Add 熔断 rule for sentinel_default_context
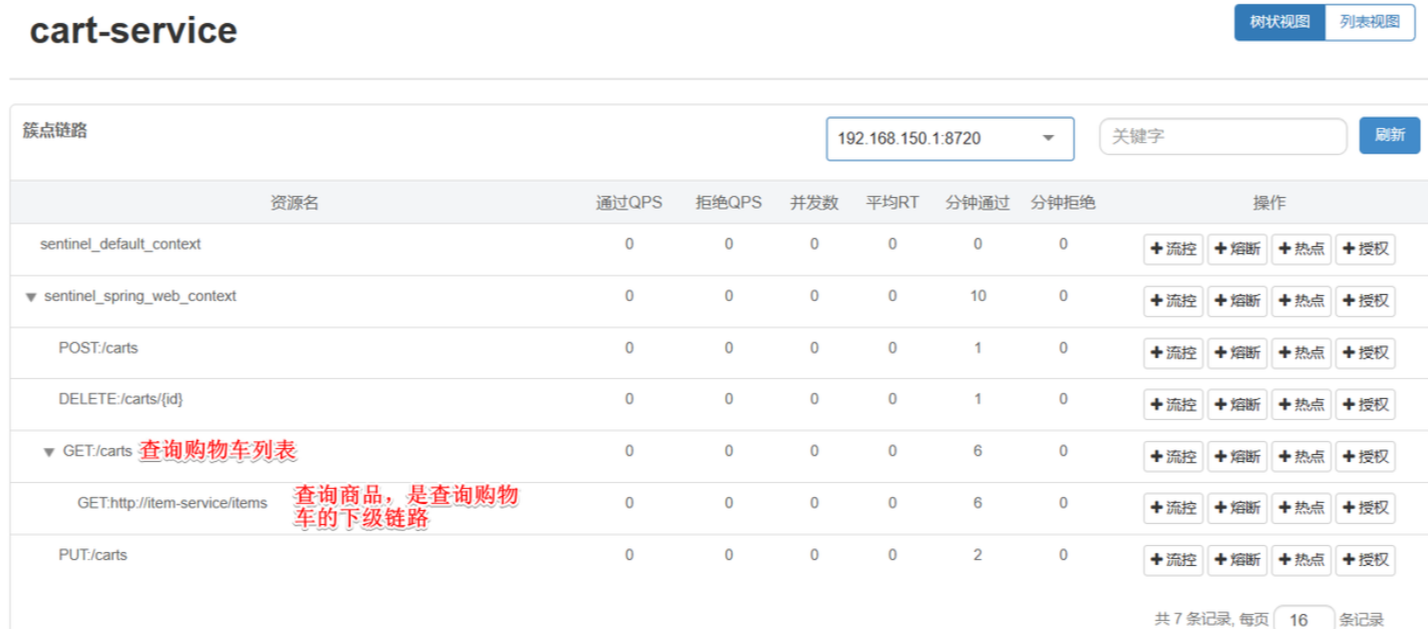This screenshot has height=629, width=1428. click(x=1237, y=249)
